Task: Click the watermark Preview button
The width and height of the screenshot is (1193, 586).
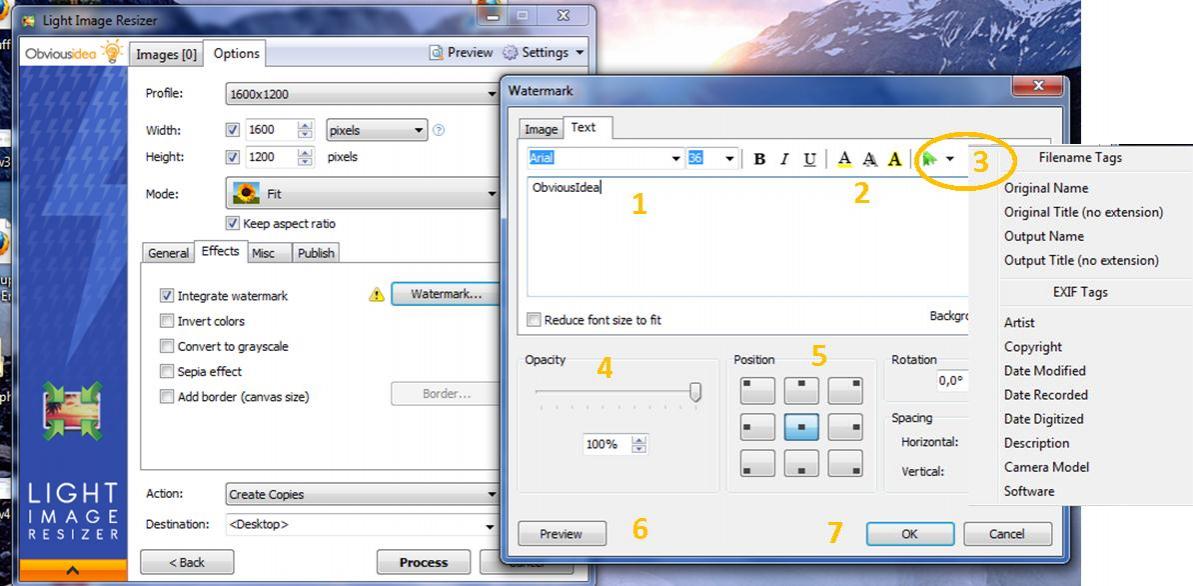Action: (x=561, y=534)
